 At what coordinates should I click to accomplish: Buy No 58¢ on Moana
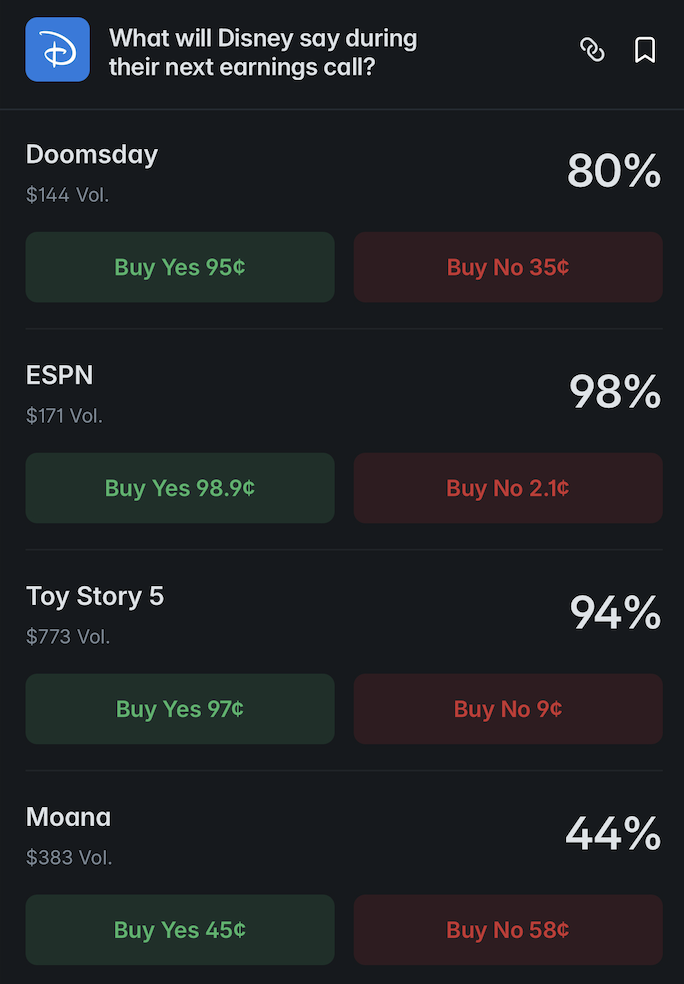(508, 930)
